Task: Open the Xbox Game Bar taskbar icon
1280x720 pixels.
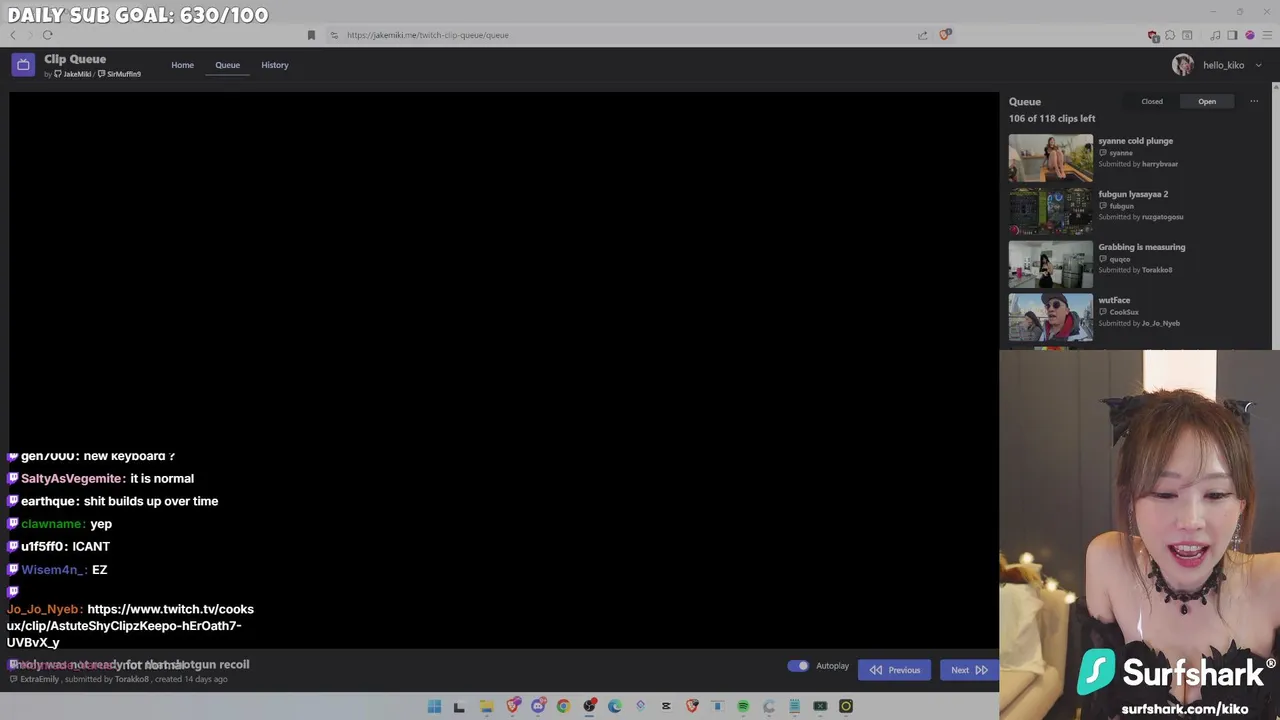Action: pyautogui.click(x=820, y=706)
